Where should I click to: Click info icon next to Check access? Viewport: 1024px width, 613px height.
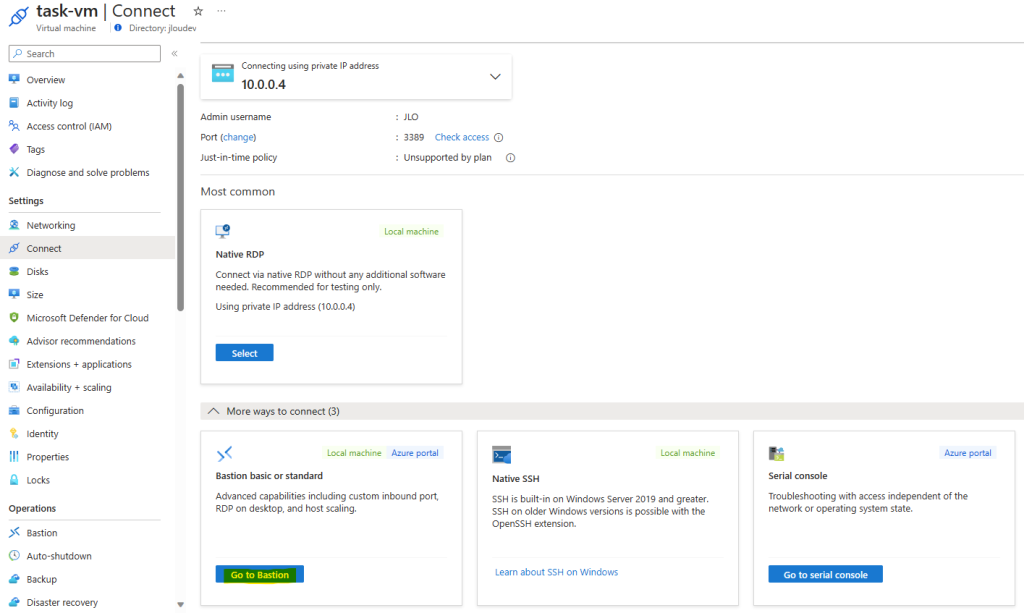click(498, 138)
